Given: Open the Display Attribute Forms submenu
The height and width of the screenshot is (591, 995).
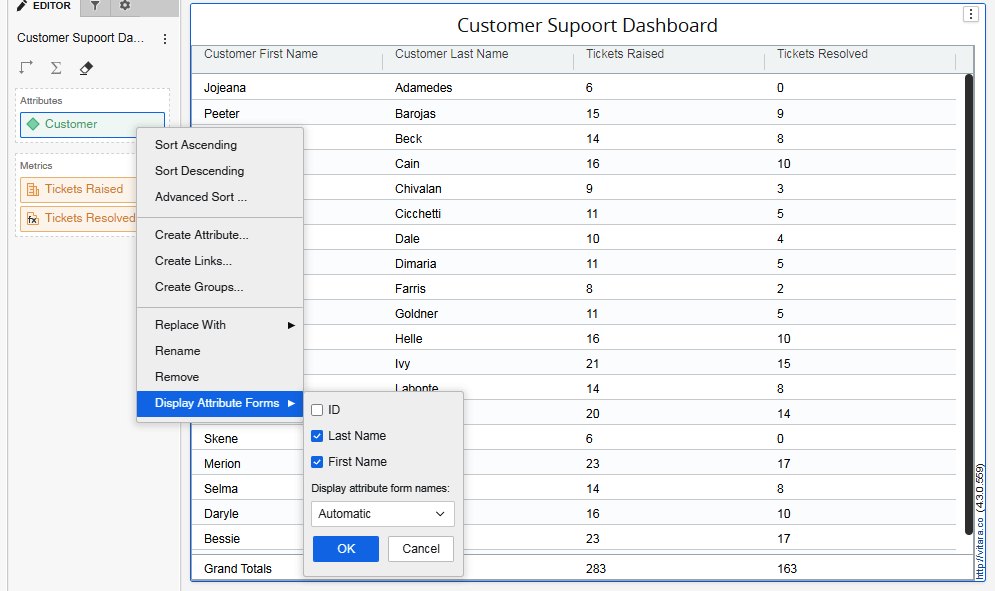Looking at the screenshot, I should pyautogui.click(x=220, y=403).
